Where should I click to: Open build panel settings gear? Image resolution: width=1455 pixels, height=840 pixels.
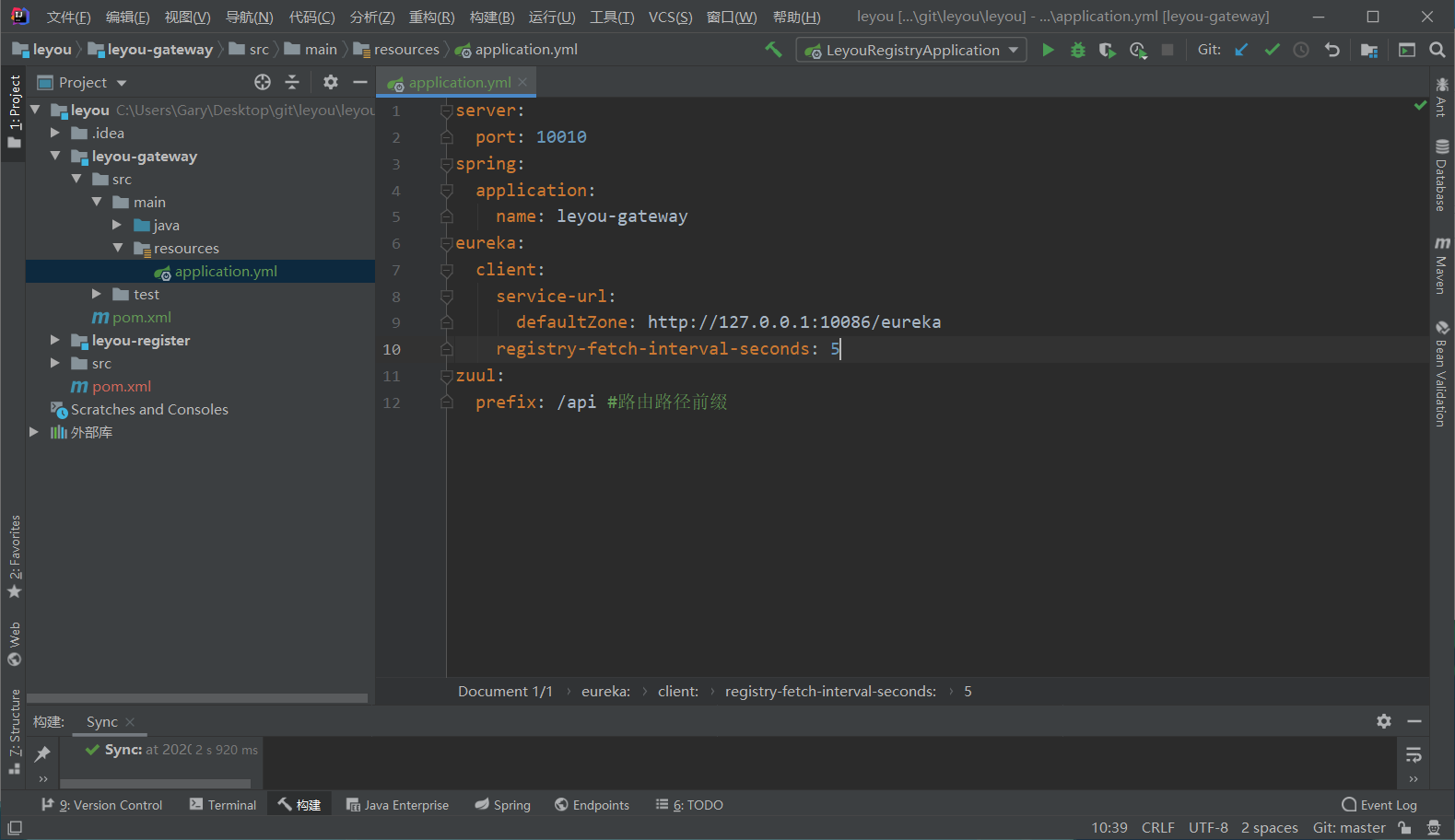1384,721
